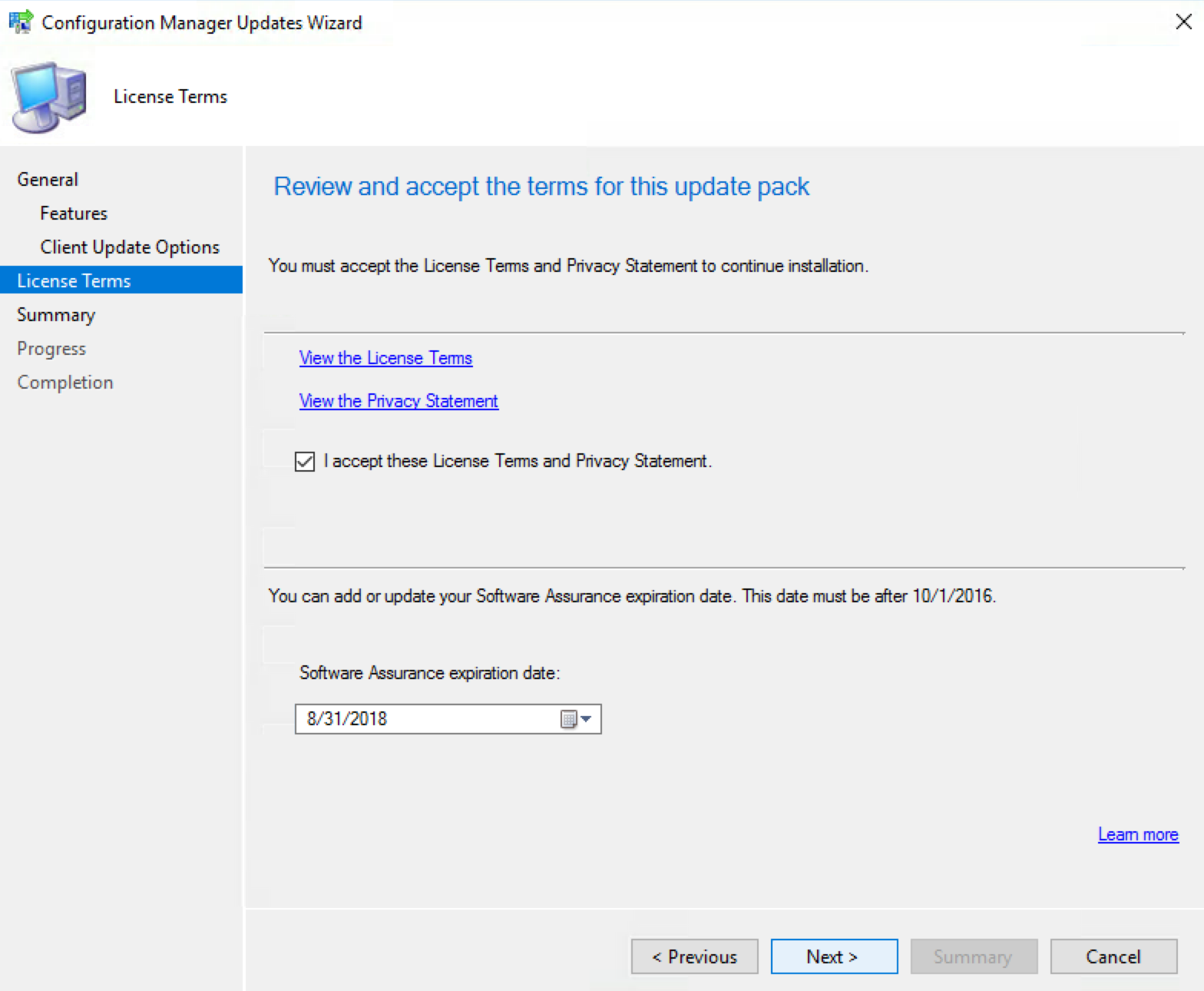
Task: Click the Previous button
Action: (695, 956)
